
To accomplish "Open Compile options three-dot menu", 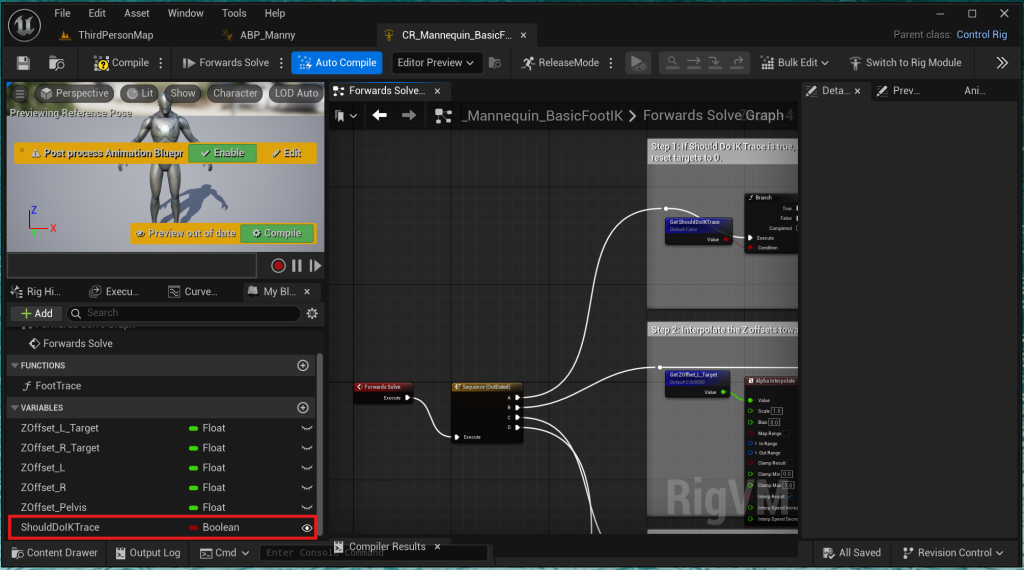I will click(x=161, y=63).
